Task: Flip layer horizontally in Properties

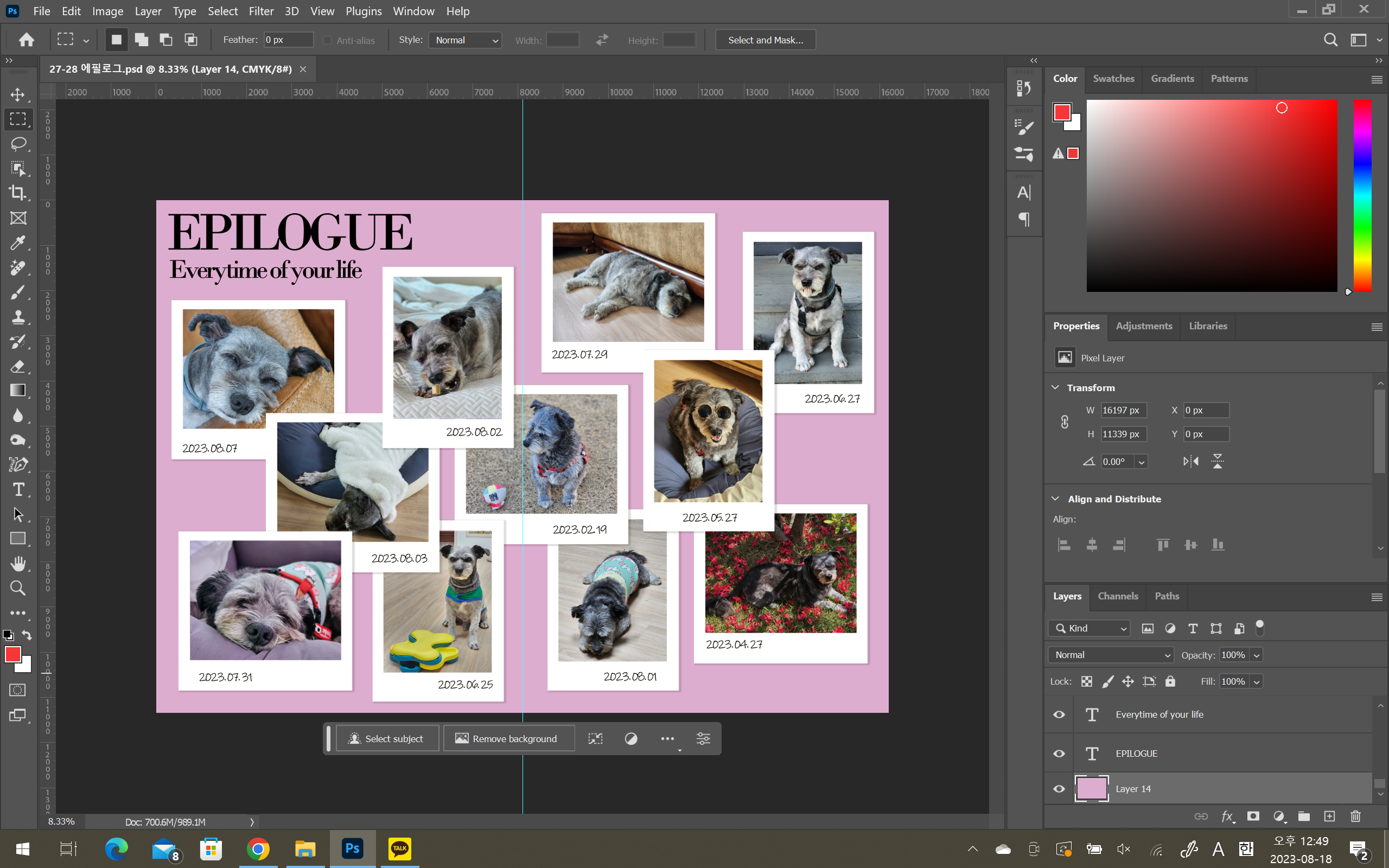Action: 1191,461
